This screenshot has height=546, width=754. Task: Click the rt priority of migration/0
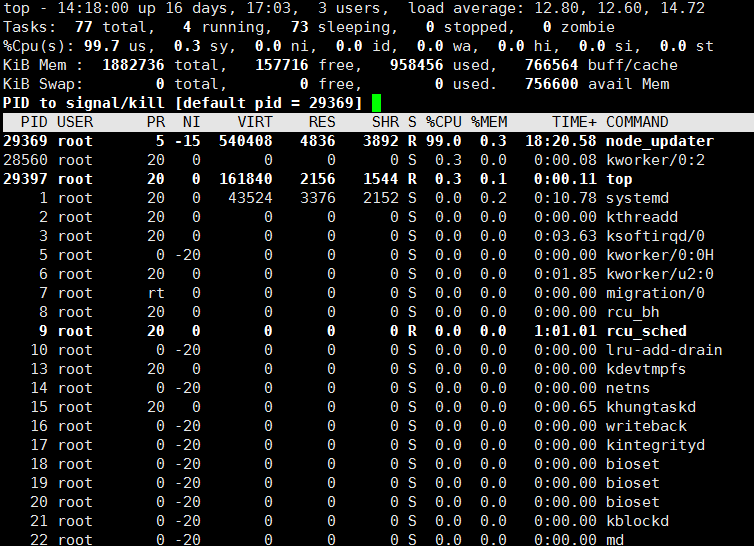(156, 293)
